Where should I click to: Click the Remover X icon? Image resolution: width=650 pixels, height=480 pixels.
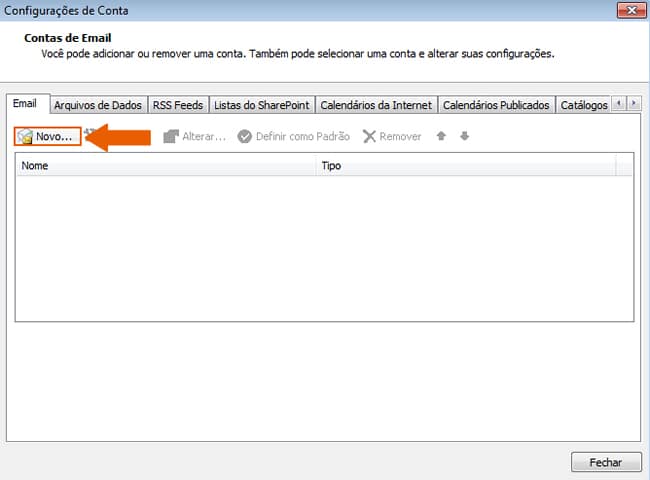tap(369, 136)
